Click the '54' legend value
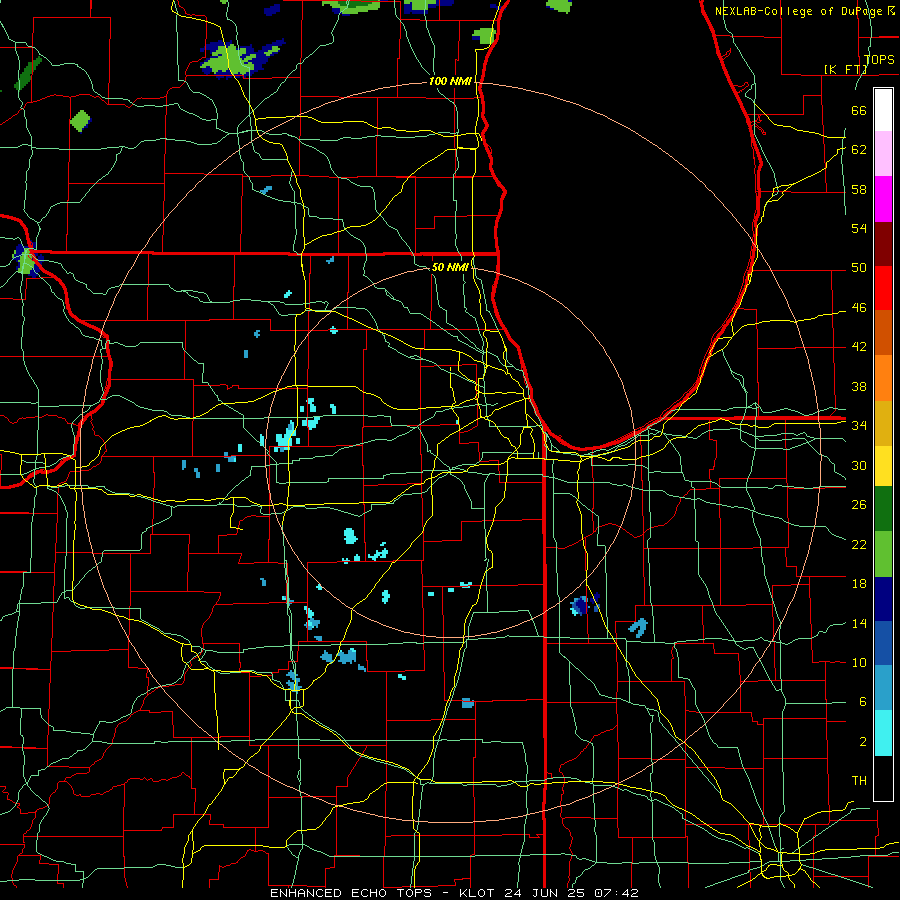Screen dimensions: 900x900 tap(859, 228)
